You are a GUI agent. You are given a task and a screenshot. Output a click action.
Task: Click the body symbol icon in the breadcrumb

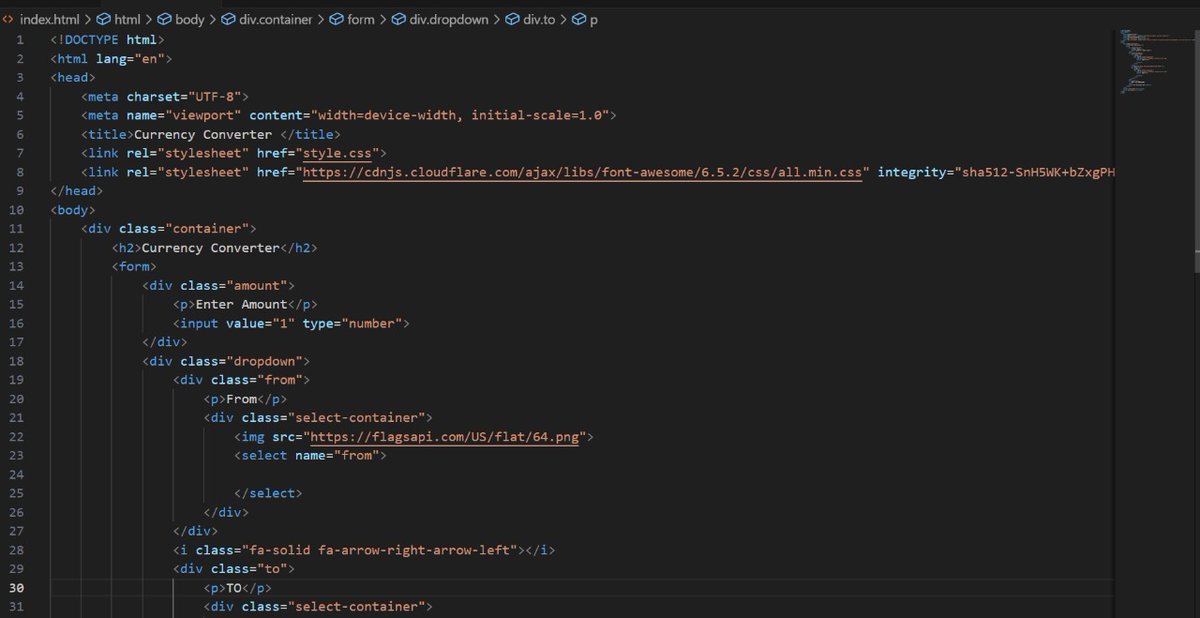click(x=165, y=18)
